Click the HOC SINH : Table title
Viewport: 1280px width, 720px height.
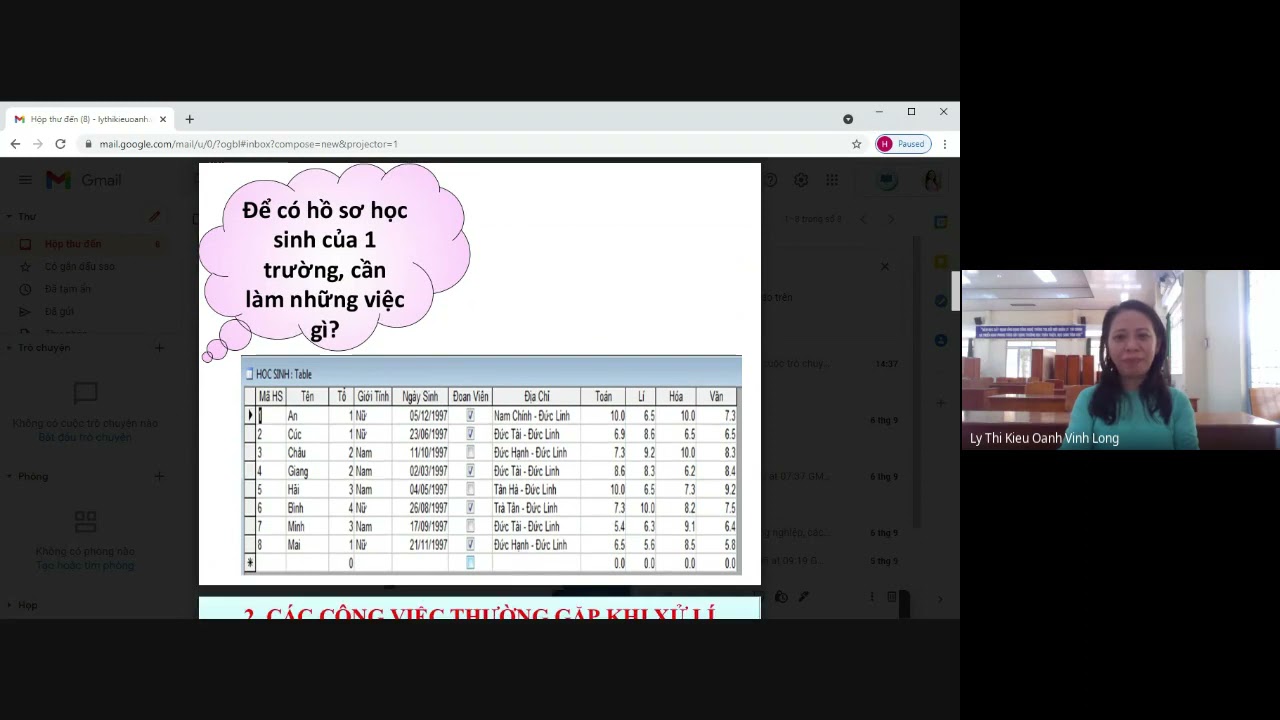pyautogui.click(x=284, y=374)
